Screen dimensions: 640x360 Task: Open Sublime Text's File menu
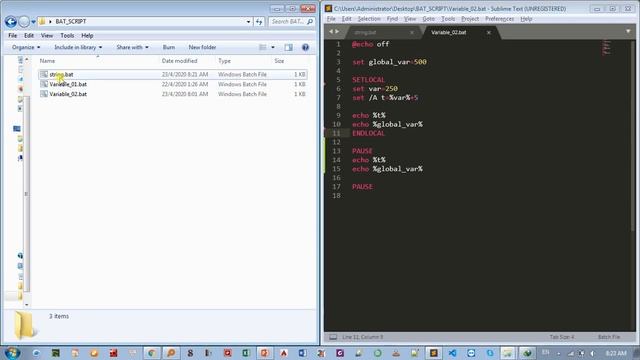(331, 19)
